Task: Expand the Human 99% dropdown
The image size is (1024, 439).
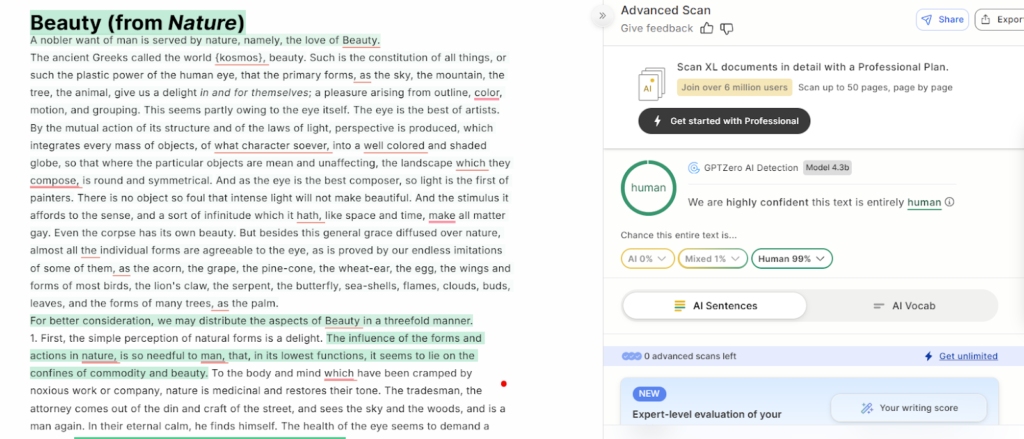Action: pos(792,259)
